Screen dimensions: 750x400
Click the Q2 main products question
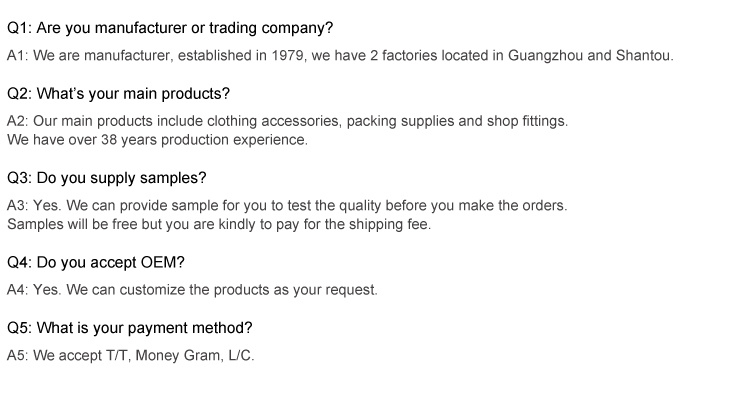(x=118, y=93)
